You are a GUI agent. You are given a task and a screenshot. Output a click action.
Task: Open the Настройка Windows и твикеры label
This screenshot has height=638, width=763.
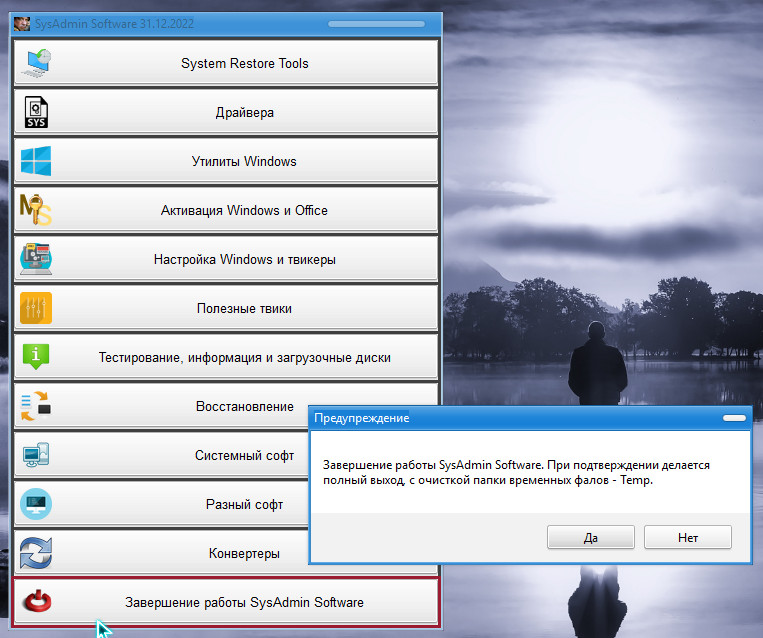244,259
